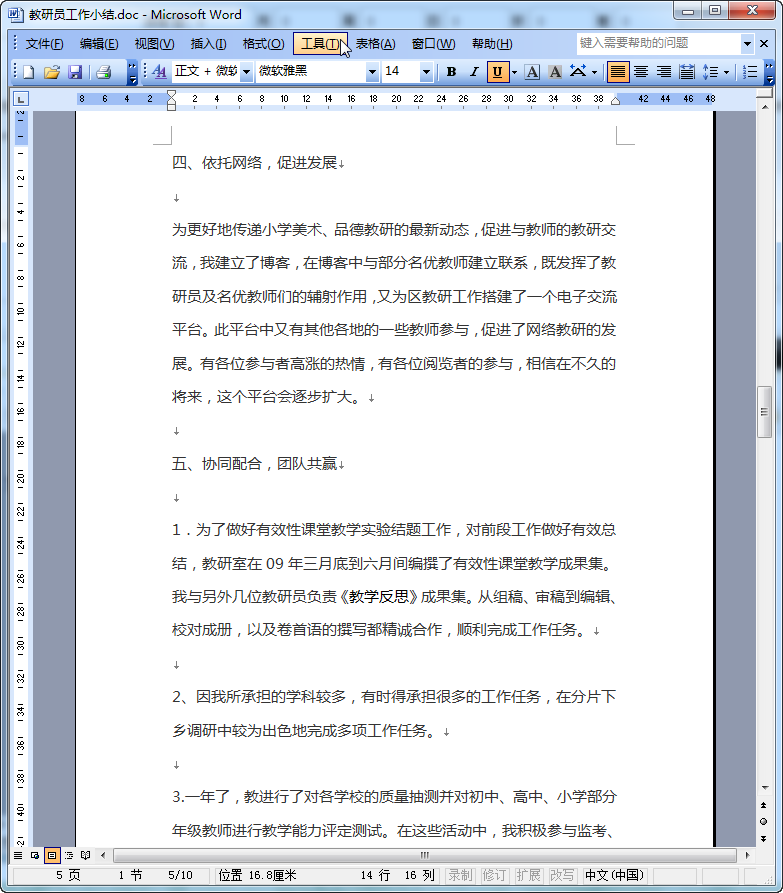Expand the style dropdown 正文 + 微软
This screenshot has width=783, height=893.
(247, 72)
